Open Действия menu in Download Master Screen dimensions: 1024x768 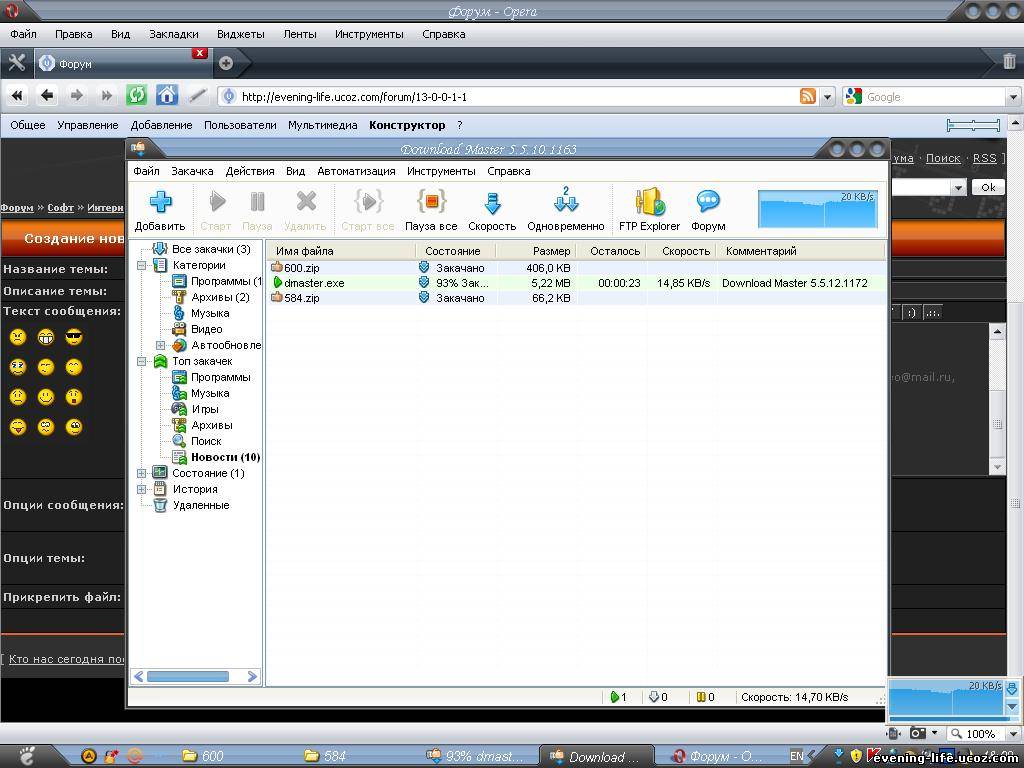[x=250, y=171]
